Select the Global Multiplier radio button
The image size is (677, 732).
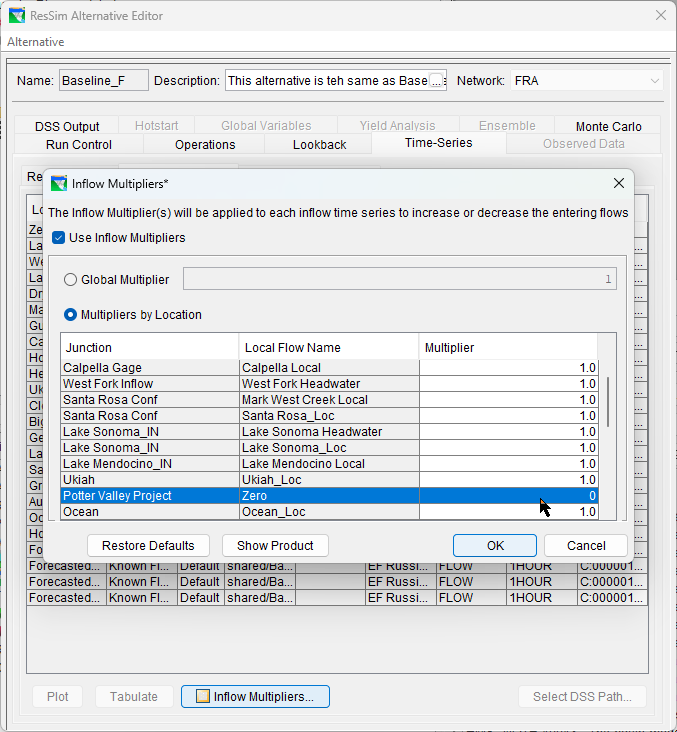(71, 280)
